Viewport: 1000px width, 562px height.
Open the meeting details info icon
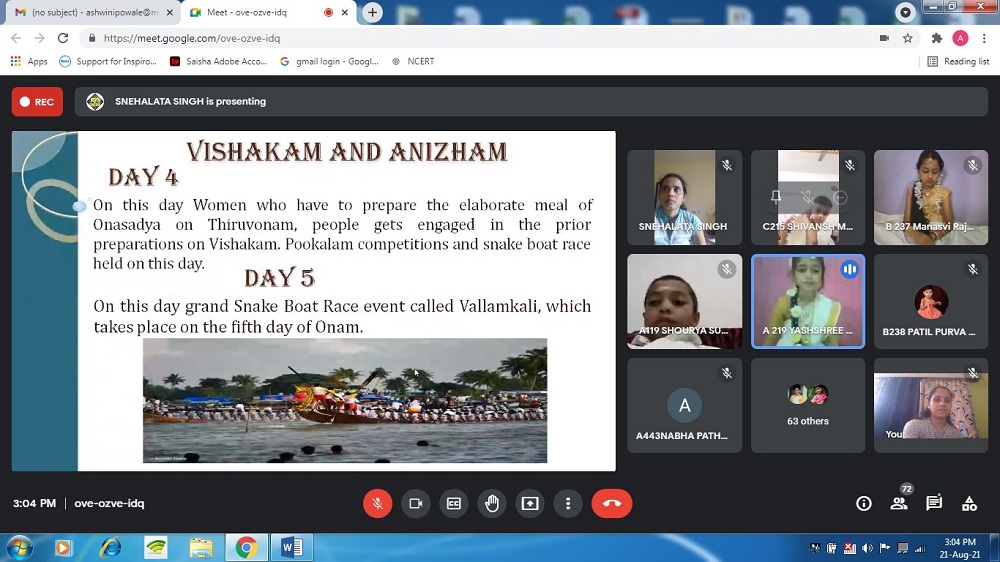pyautogui.click(x=864, y=504)
